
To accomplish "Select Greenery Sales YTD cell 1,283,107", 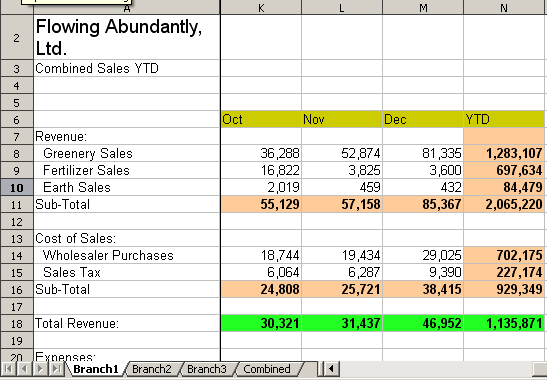I will 504,154.
